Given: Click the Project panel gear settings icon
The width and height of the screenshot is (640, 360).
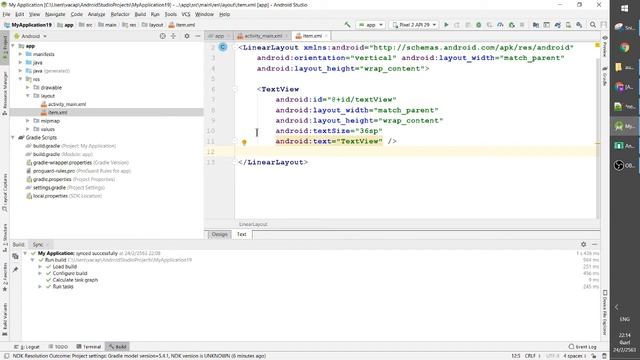Looking at the screenshot, I should point(187,36).
